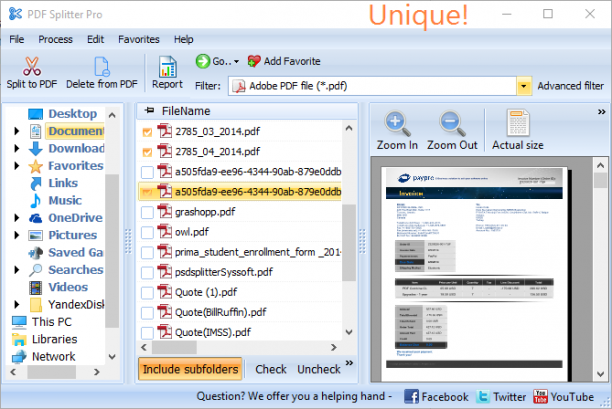Click the green Go arrow icon

tap(203, 61)
